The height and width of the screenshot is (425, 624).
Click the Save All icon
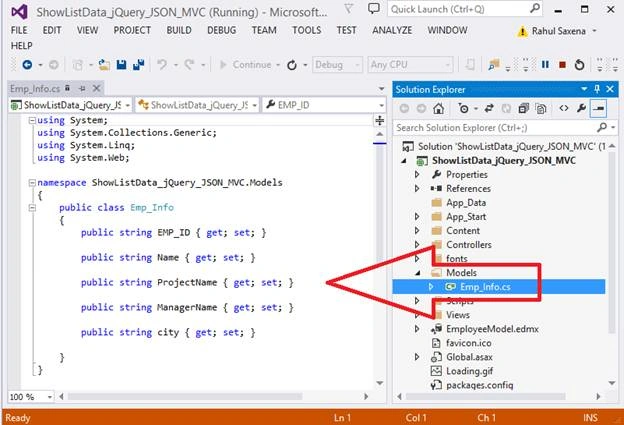coord(138,65)
